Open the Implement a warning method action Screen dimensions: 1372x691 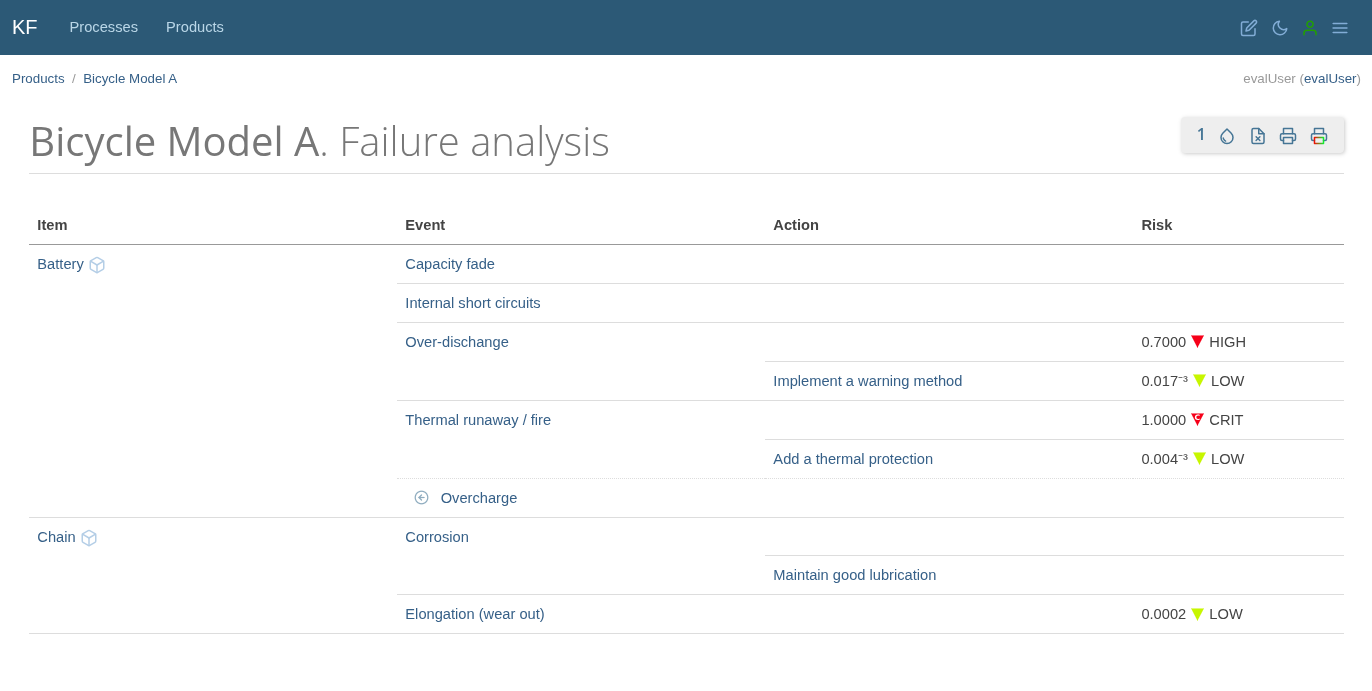tap(867, 381)
